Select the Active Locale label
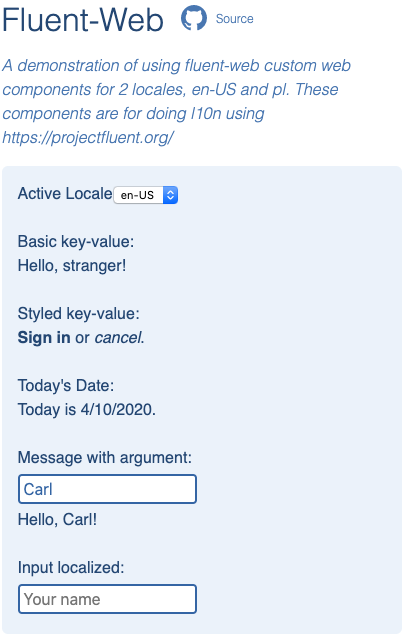 [x=65, y=194]
